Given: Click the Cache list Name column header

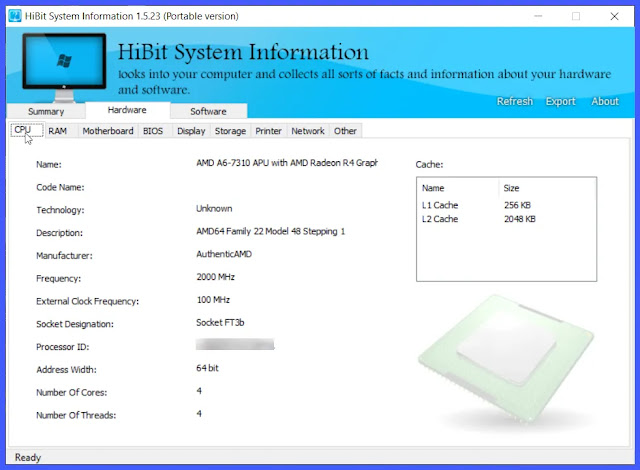Looking at the screenshot, I should [458, 188].
